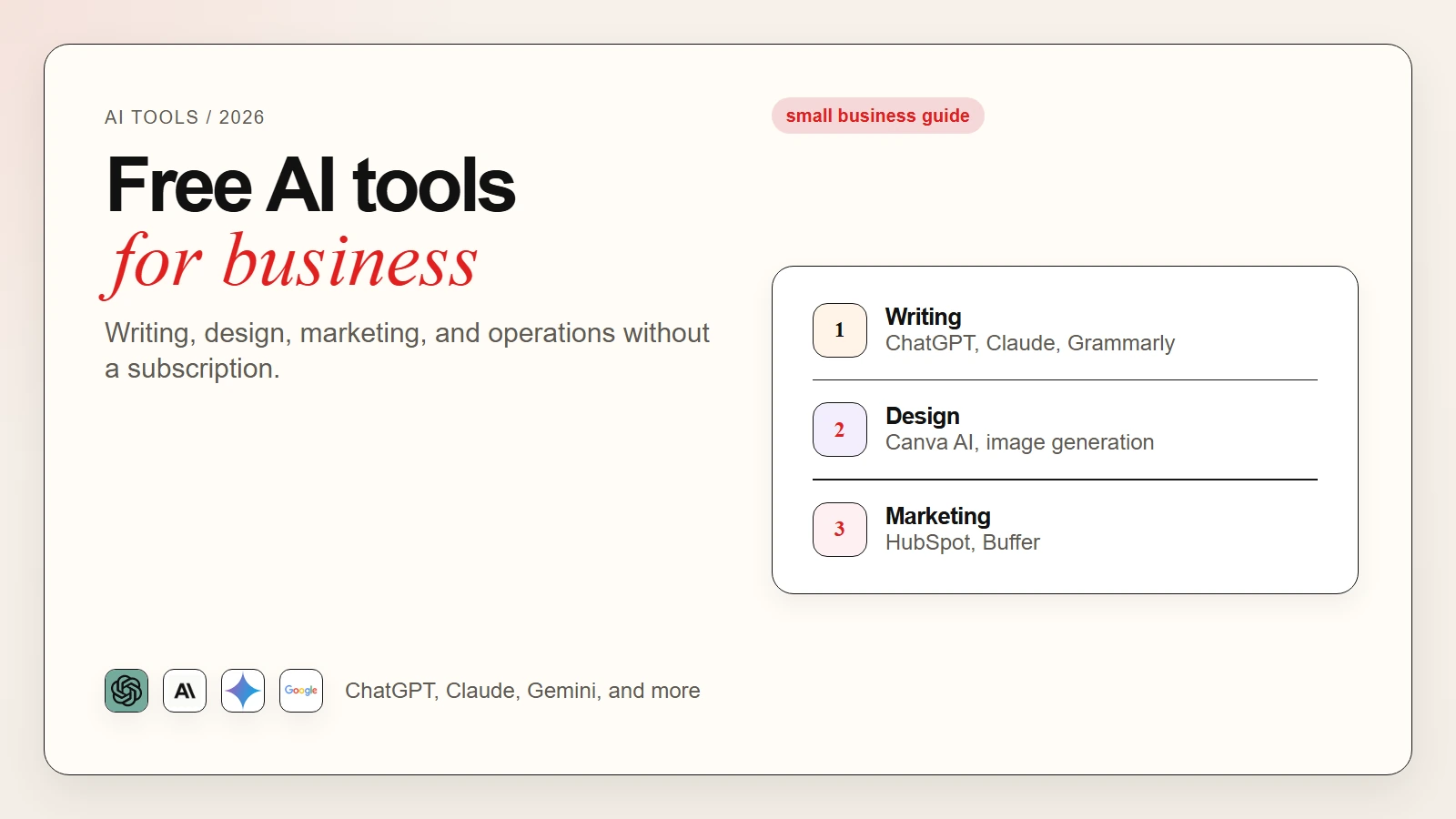Click the Design heading

click(x=923, y=416)
